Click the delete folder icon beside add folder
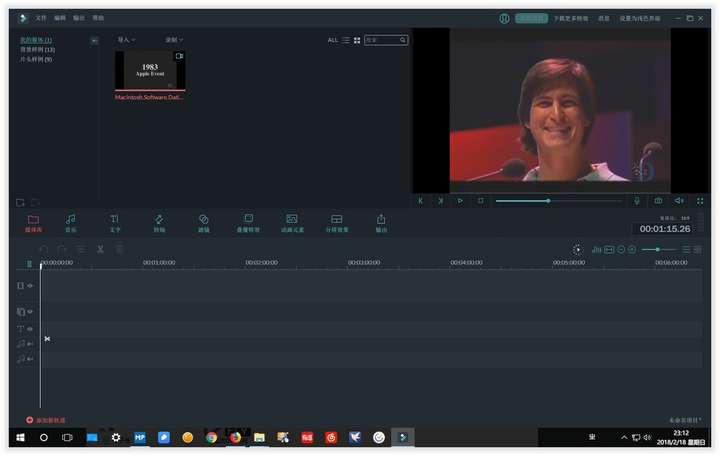Screen dimensions: 720x456 (x=35, y=203)
